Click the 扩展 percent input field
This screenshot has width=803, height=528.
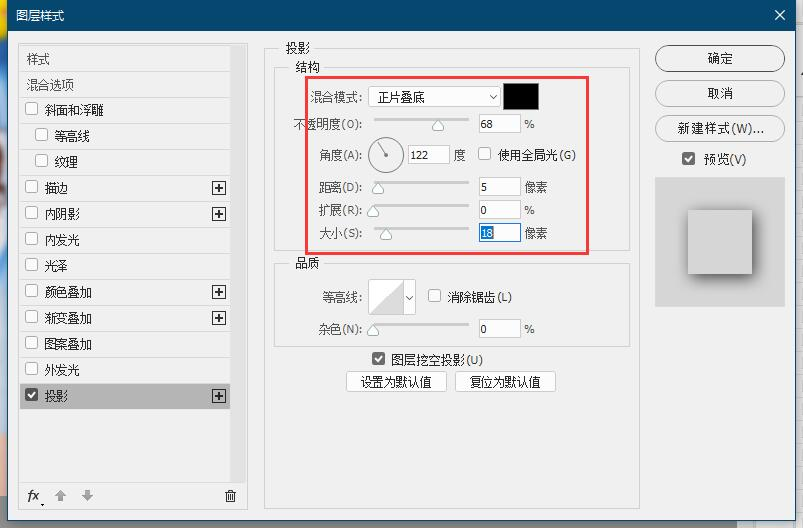pos(499,209)
